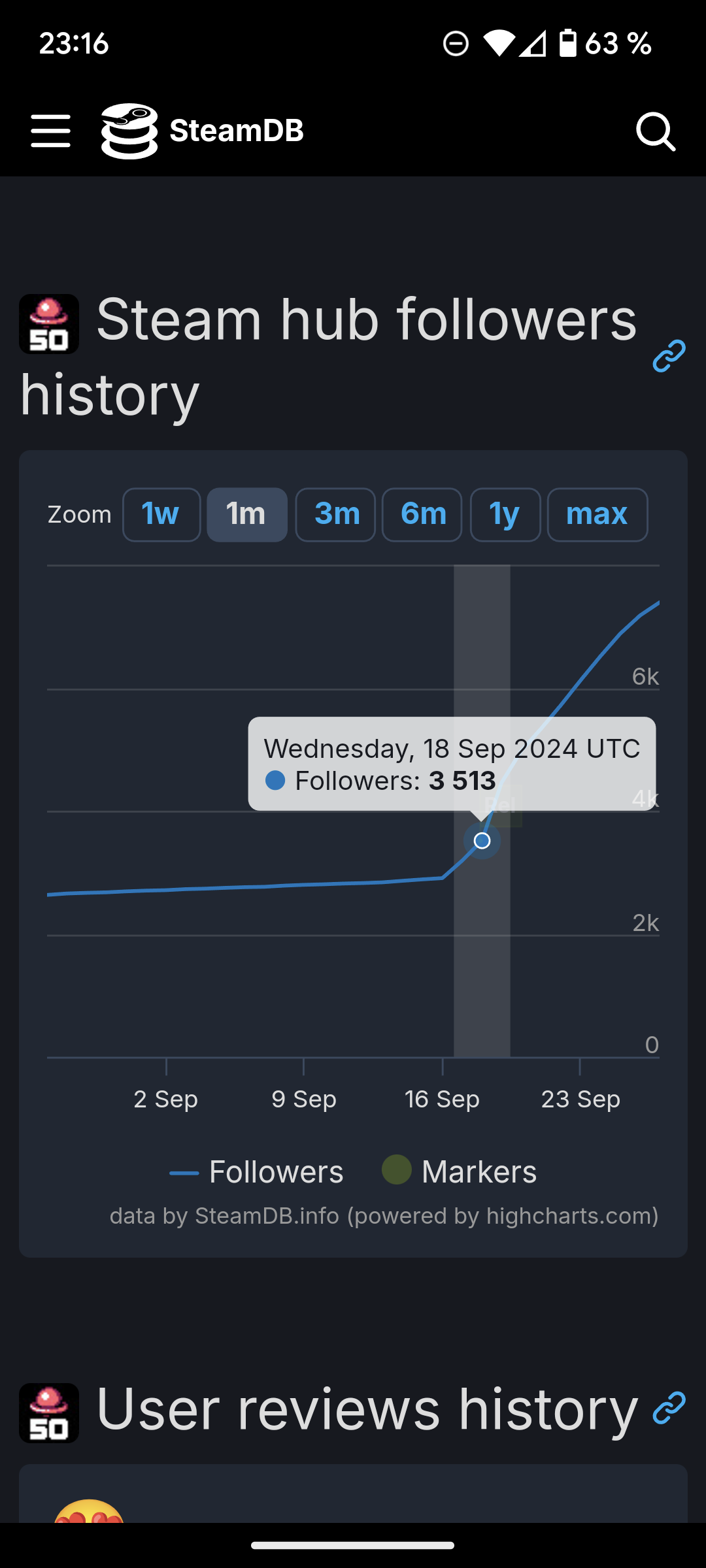
Task: Tap the SteamDB logo icon
Action: [x=129, y=131]
